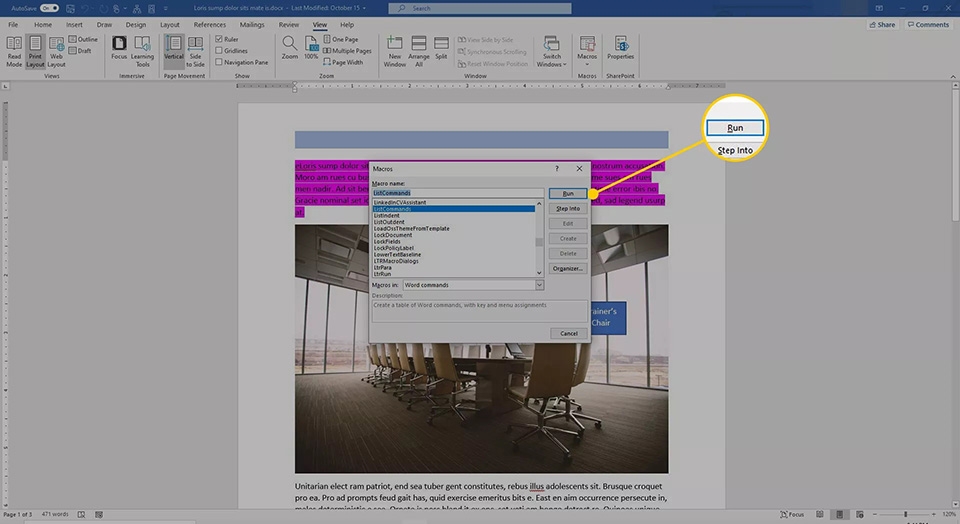Select Vertical page movement
The image size is (960, 524).
click(174, 49)
